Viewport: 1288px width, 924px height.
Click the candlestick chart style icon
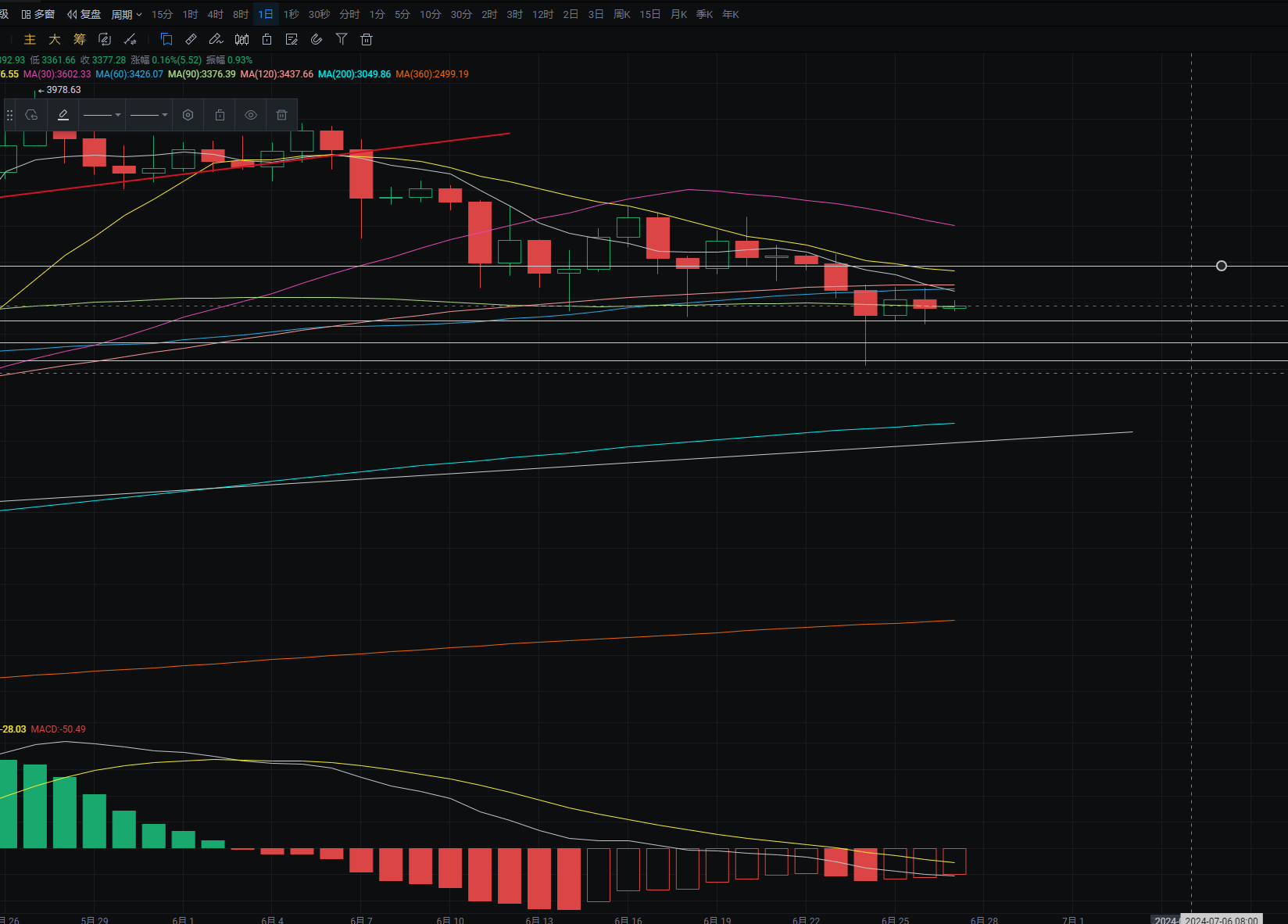pyautogui.click(x=241, y=39)
